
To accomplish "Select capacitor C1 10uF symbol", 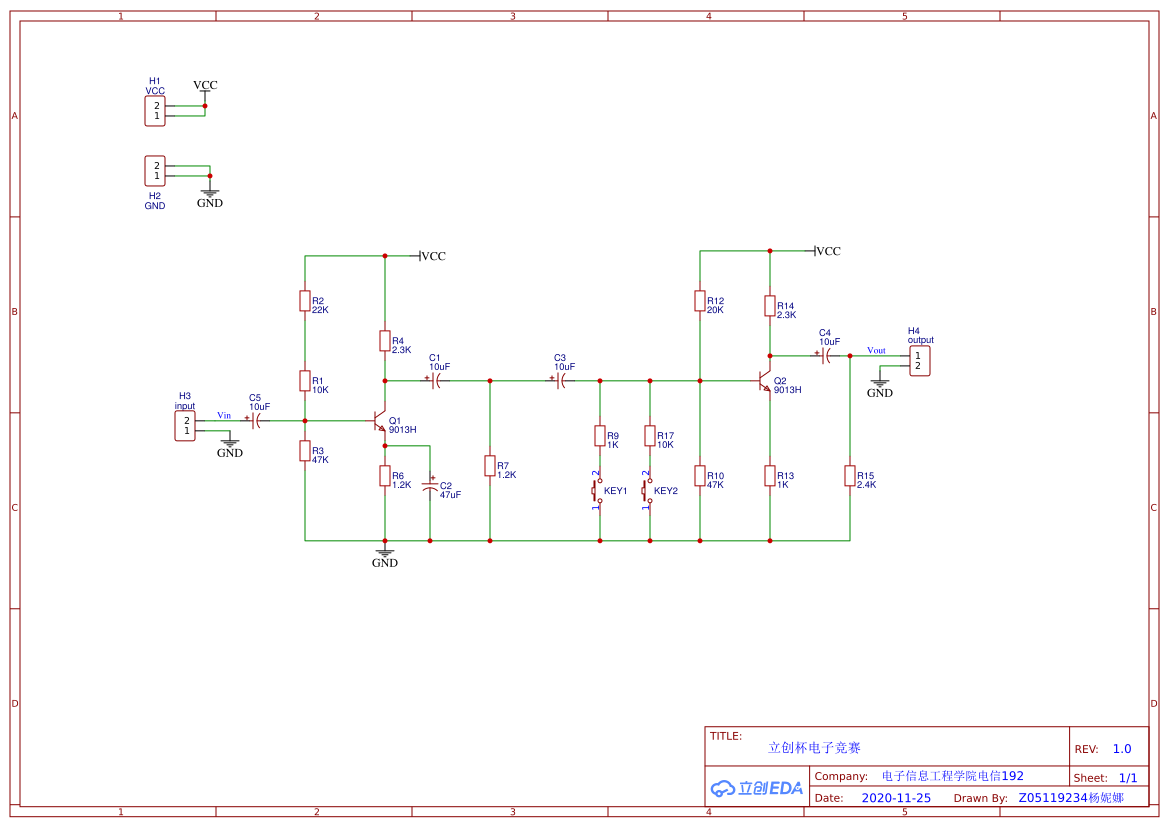I will (436, 380).
